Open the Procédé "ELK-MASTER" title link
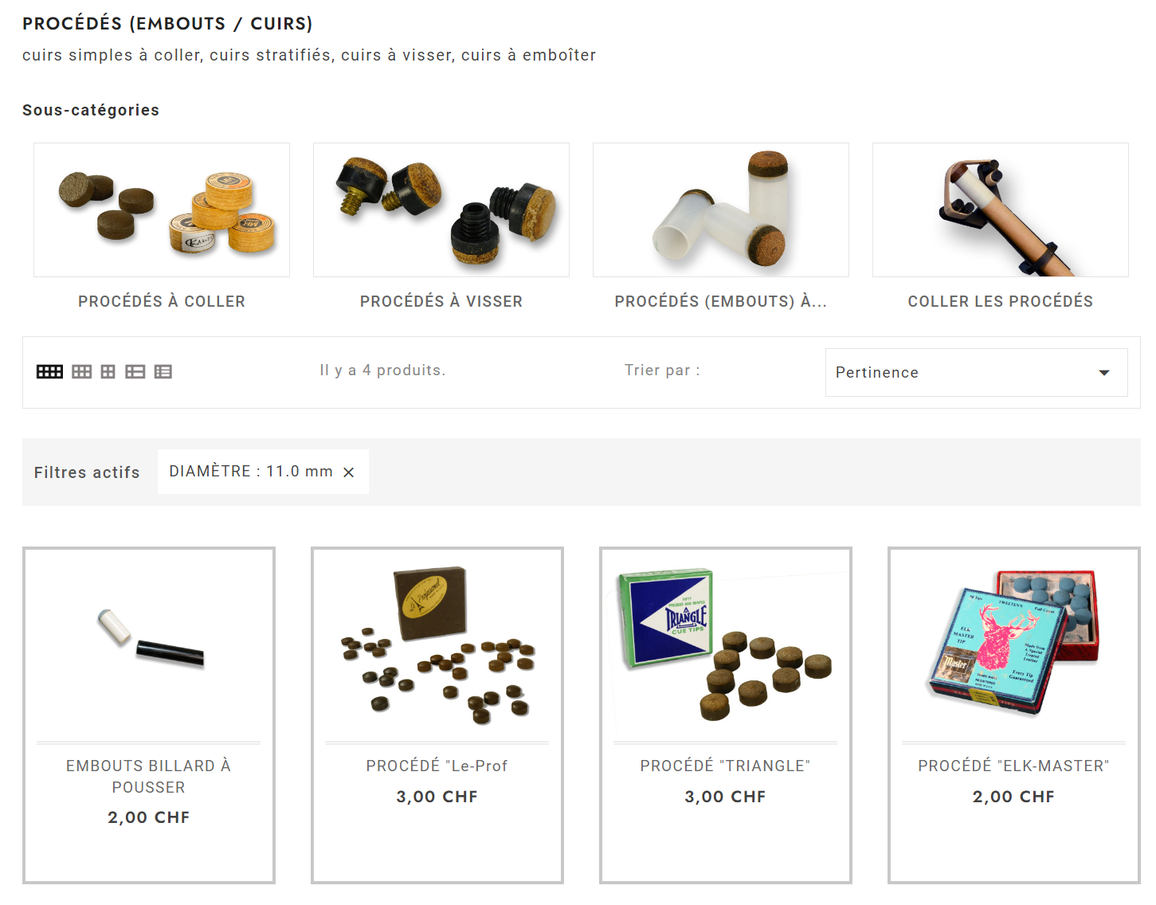Image resolution: width=1156 pixels, height=905 pixels. pyautogui.click(x=1014, y=766)
